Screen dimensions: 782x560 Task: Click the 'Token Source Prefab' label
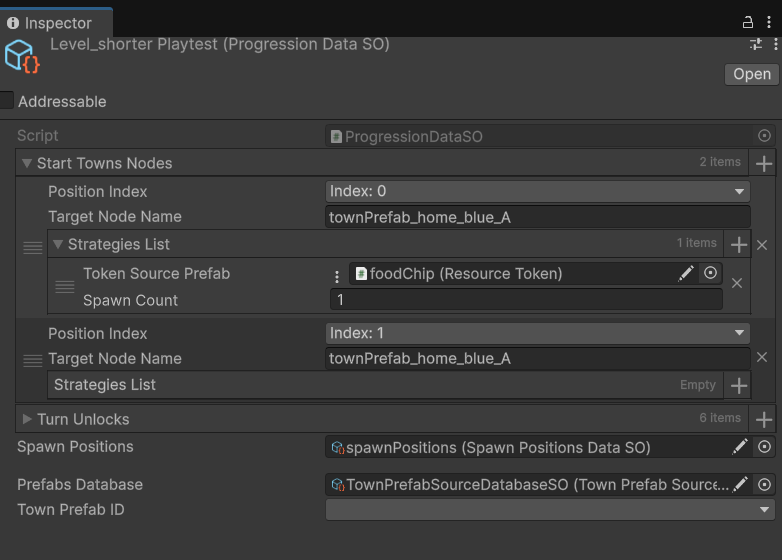(157, 274)
